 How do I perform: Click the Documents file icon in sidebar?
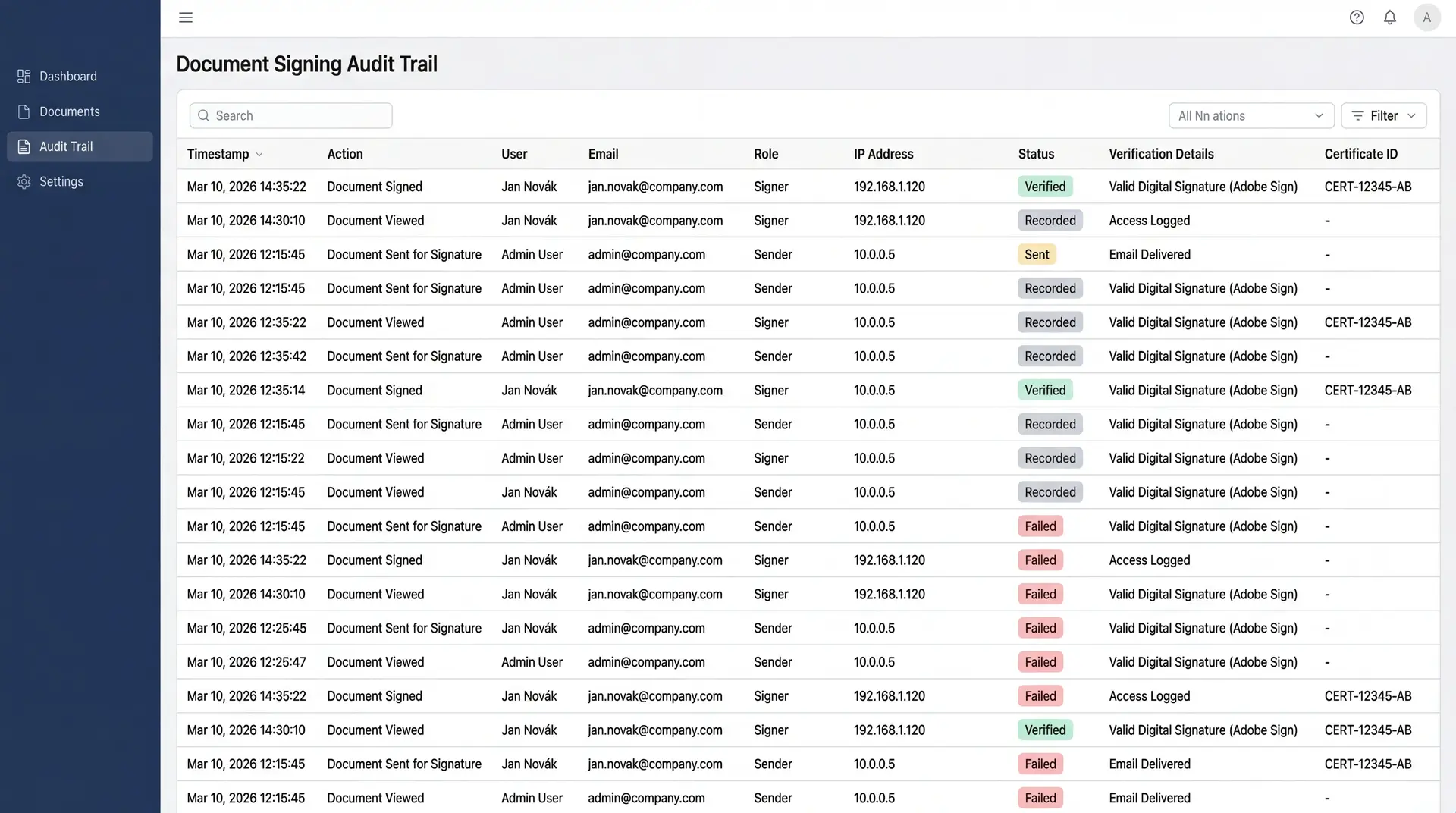pos(23,111)
